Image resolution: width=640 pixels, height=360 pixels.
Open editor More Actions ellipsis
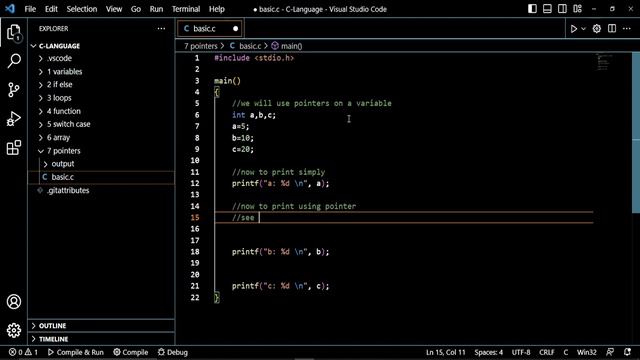627,29
